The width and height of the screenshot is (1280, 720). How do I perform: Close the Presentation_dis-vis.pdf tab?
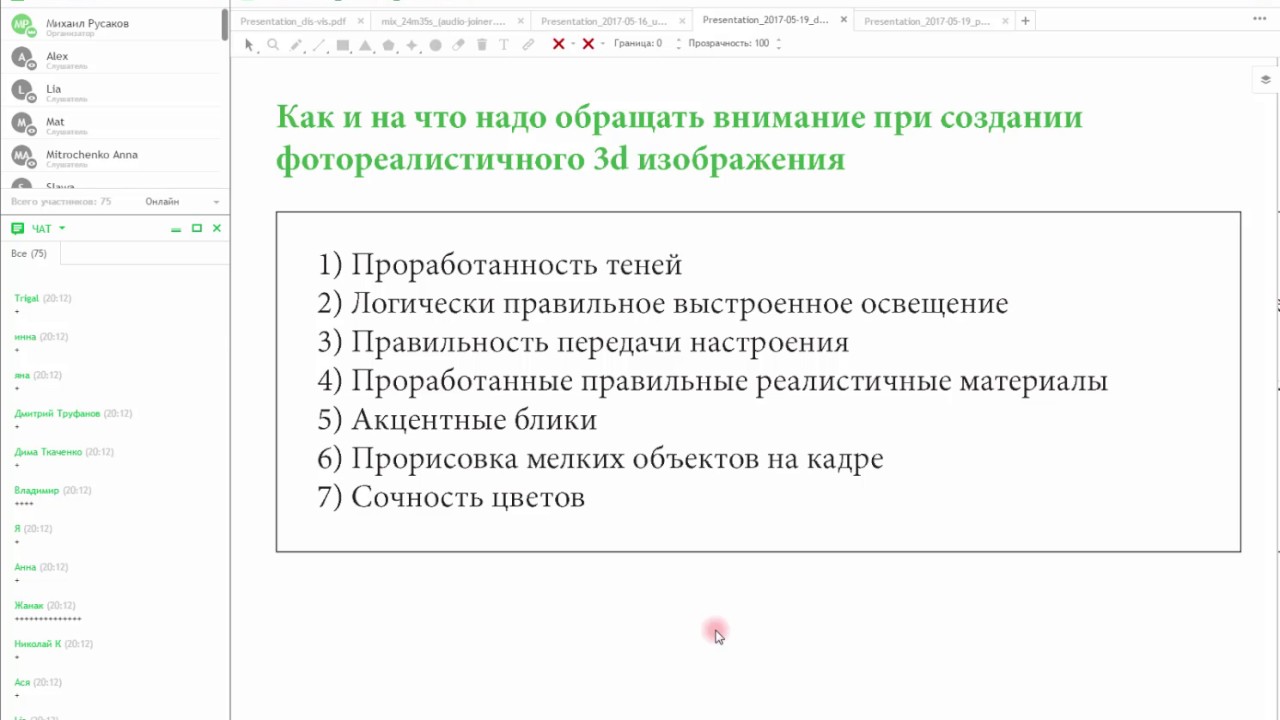pos(361,21)
